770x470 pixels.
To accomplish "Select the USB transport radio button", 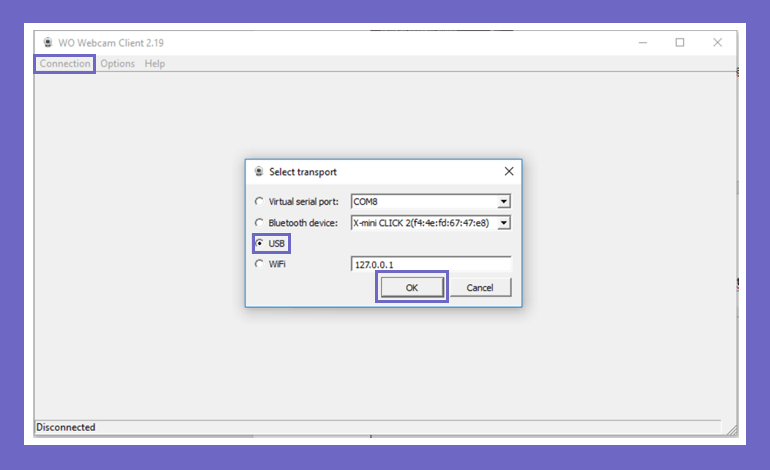I will 259,243.
